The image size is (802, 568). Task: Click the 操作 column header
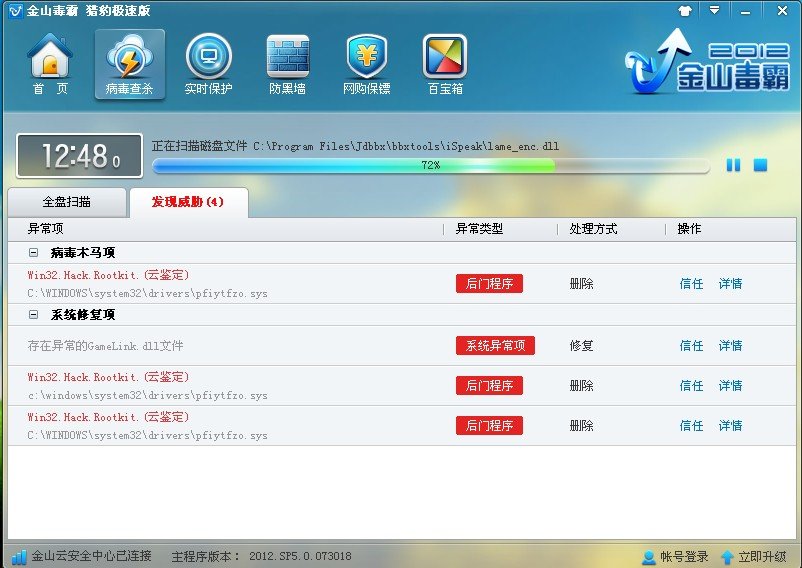click(689, 229)
